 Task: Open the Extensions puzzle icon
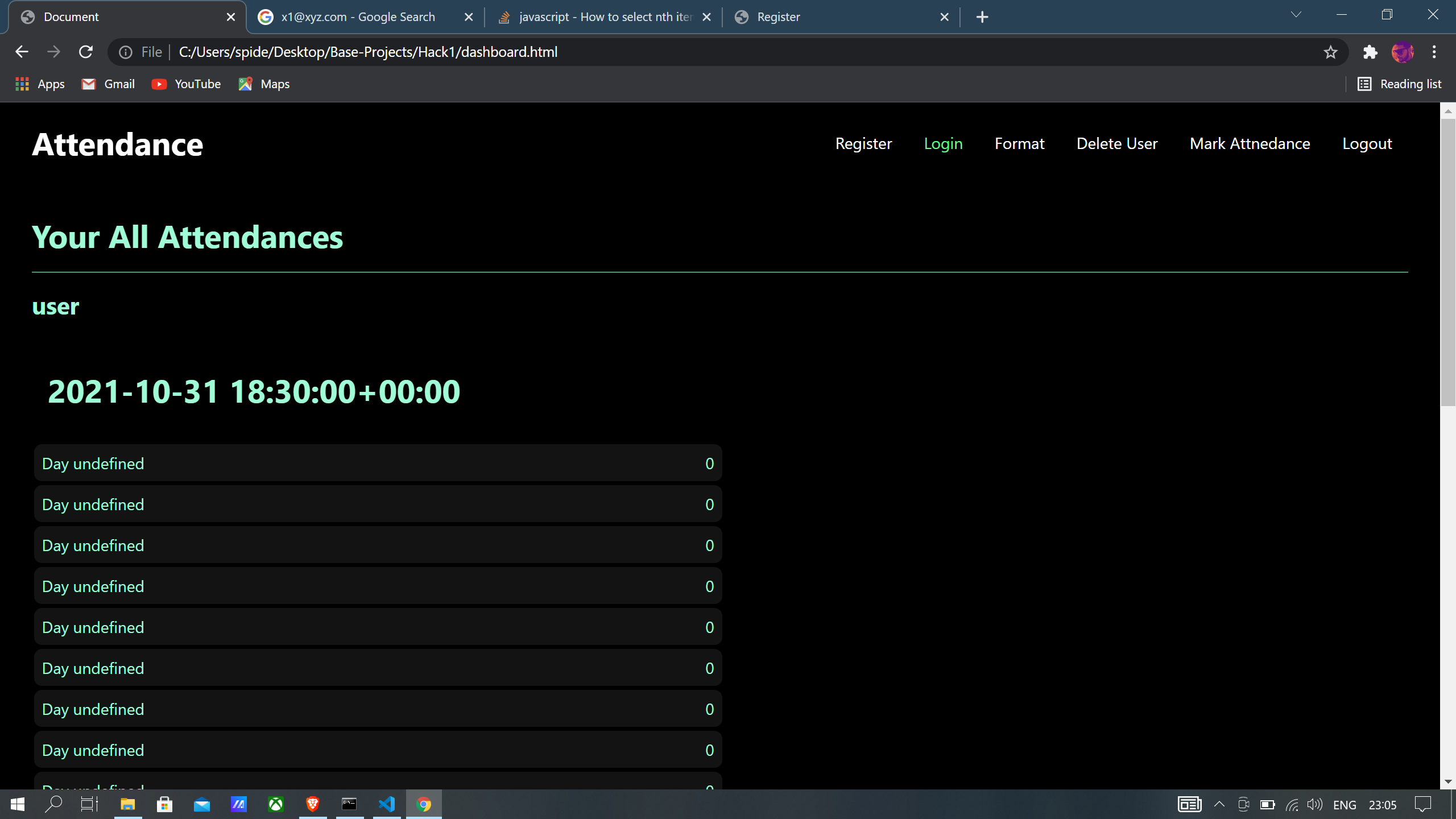pyautogui.click(x=1370, y=52)
